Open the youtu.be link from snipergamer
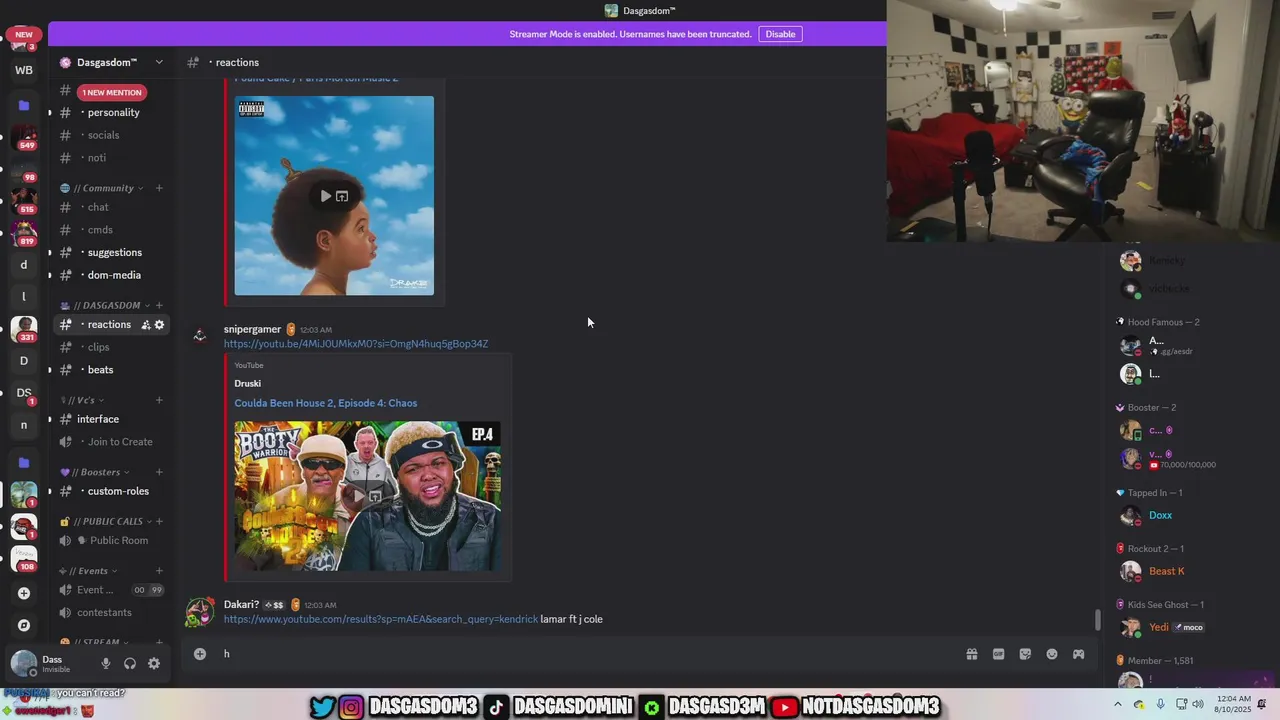Image resolution: width=1280 pixels, height=720 pixels. [x=356, y=344]
